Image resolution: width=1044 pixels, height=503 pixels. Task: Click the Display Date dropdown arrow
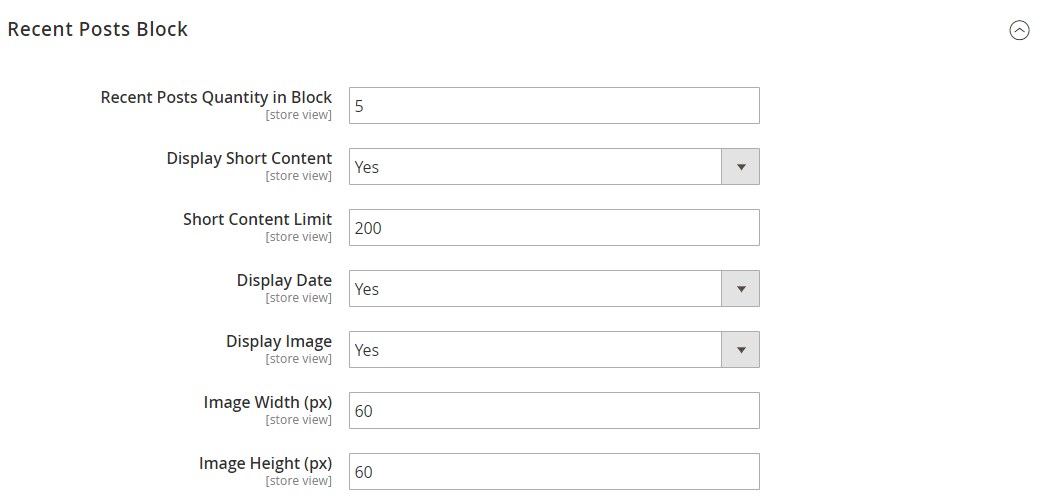click(741, 289)
